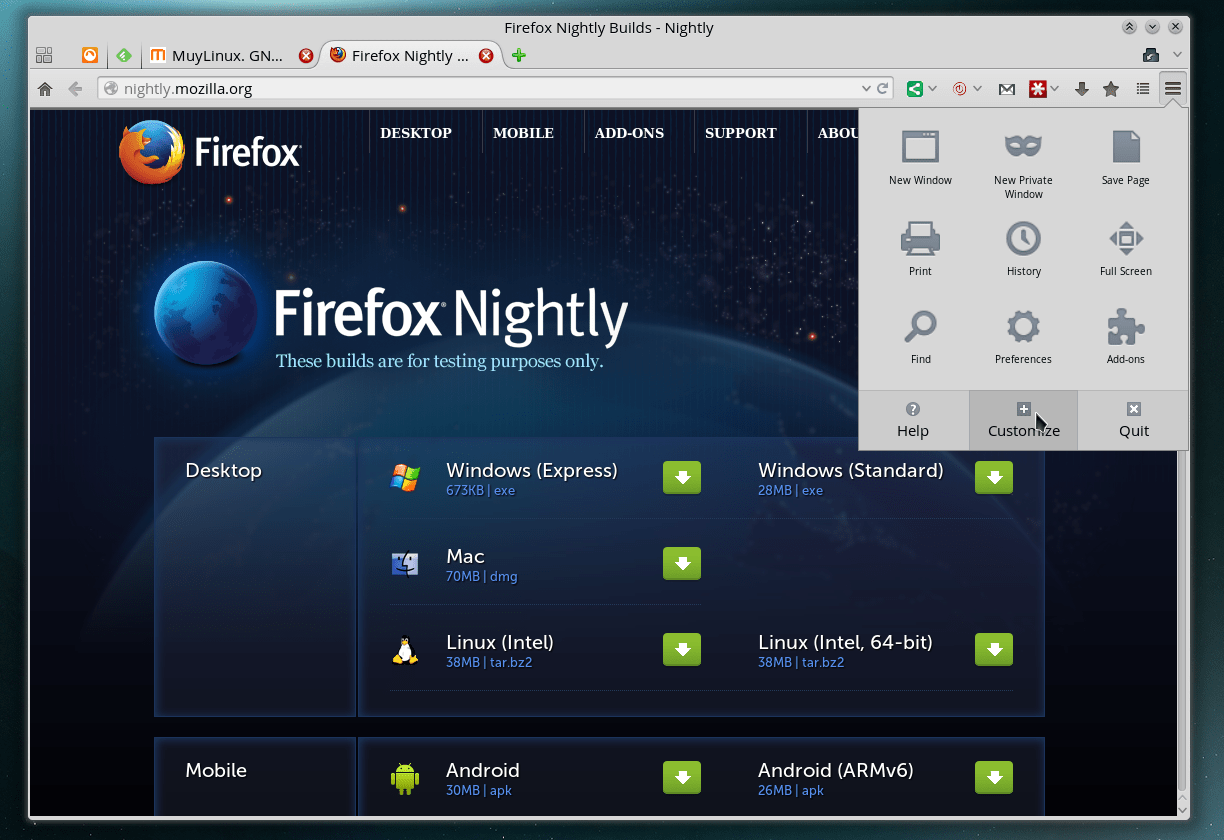Open the LastPass icon dropdown arrow
This screenshot has height=840, width=1224.
coord(1055,89)
